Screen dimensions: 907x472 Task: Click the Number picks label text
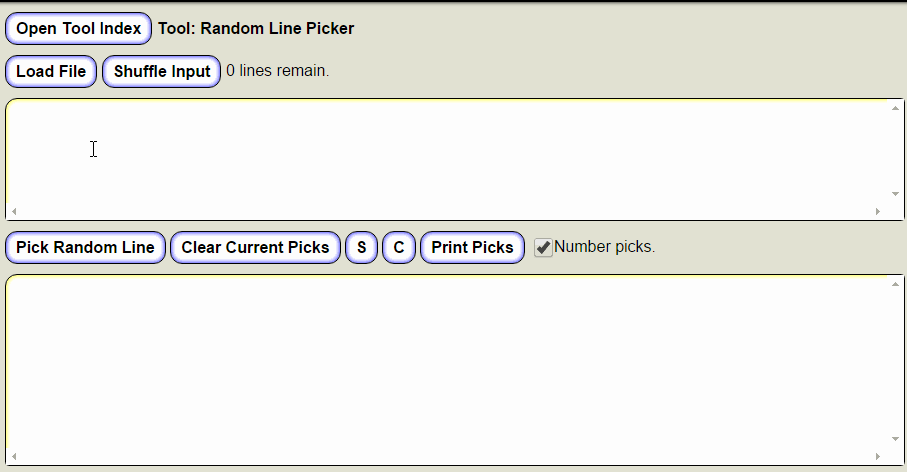tap(604, 247)
